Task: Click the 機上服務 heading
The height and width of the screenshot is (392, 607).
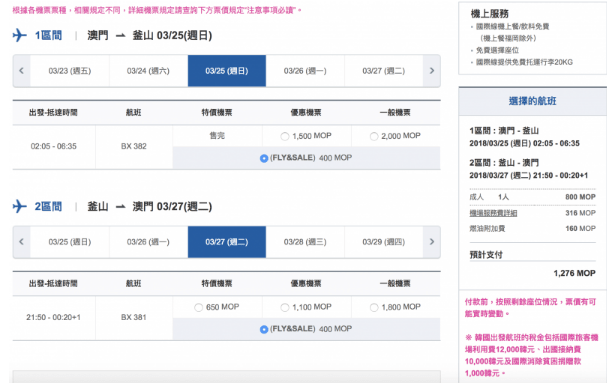Action: click(489, 14)
